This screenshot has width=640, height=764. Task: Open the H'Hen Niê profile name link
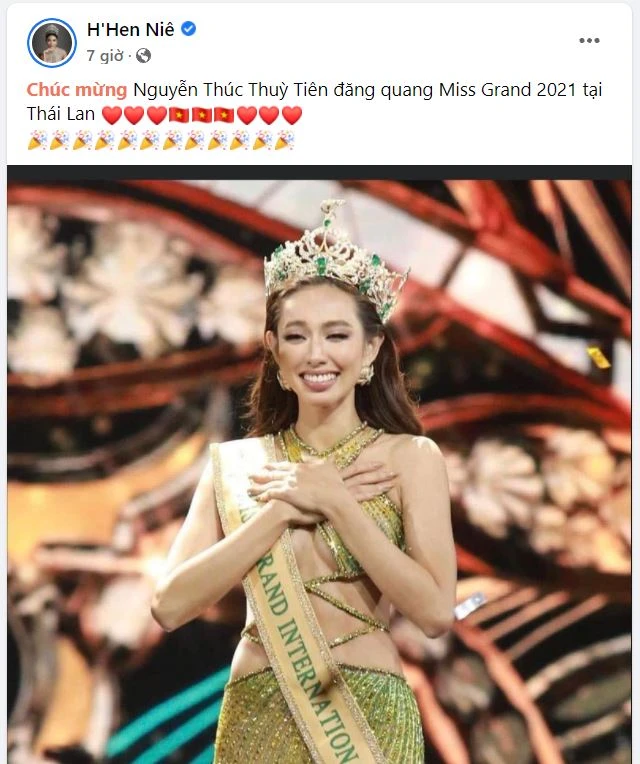131,30
